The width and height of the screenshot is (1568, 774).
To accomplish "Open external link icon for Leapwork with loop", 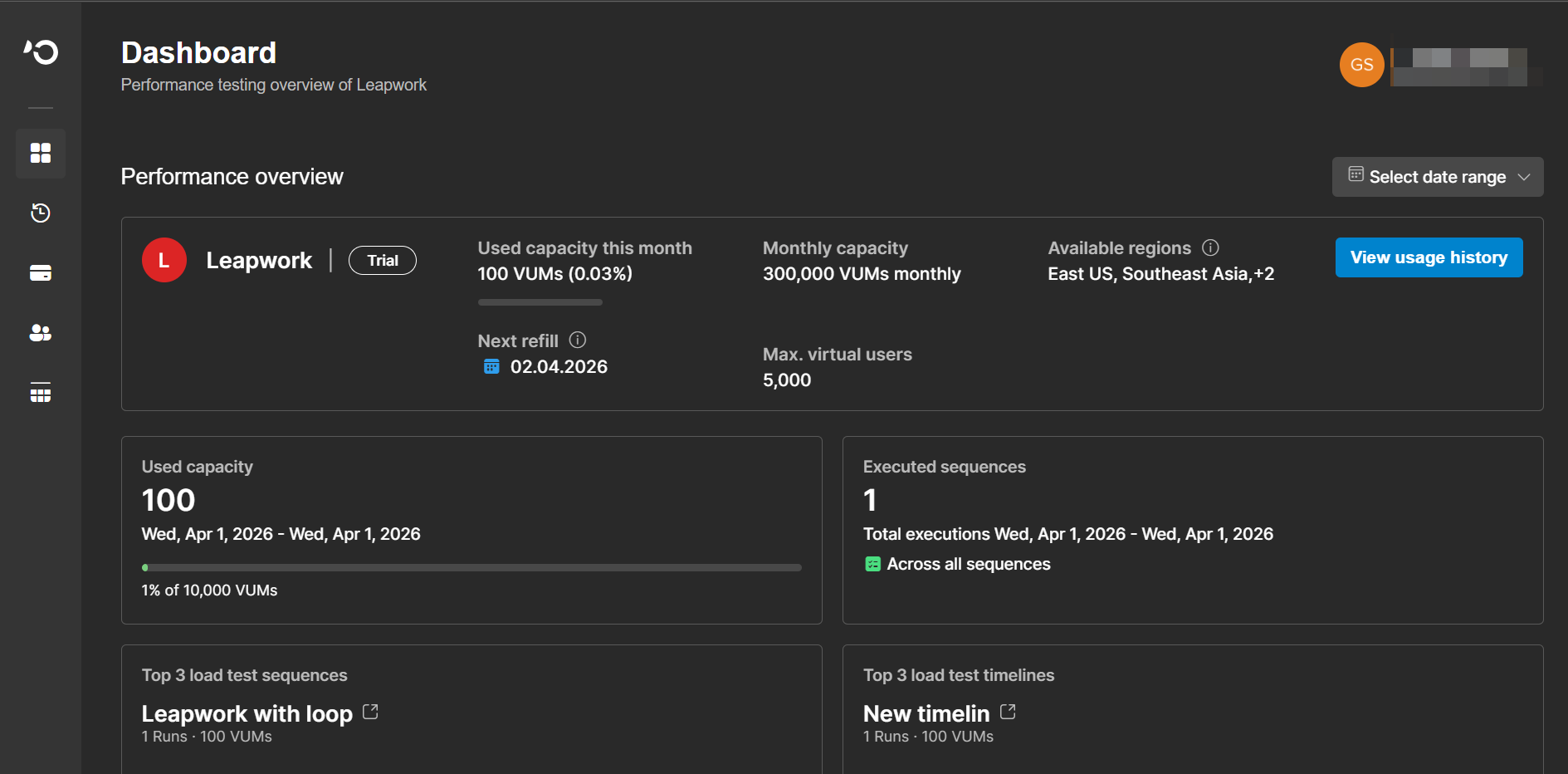I will (370, 712).
